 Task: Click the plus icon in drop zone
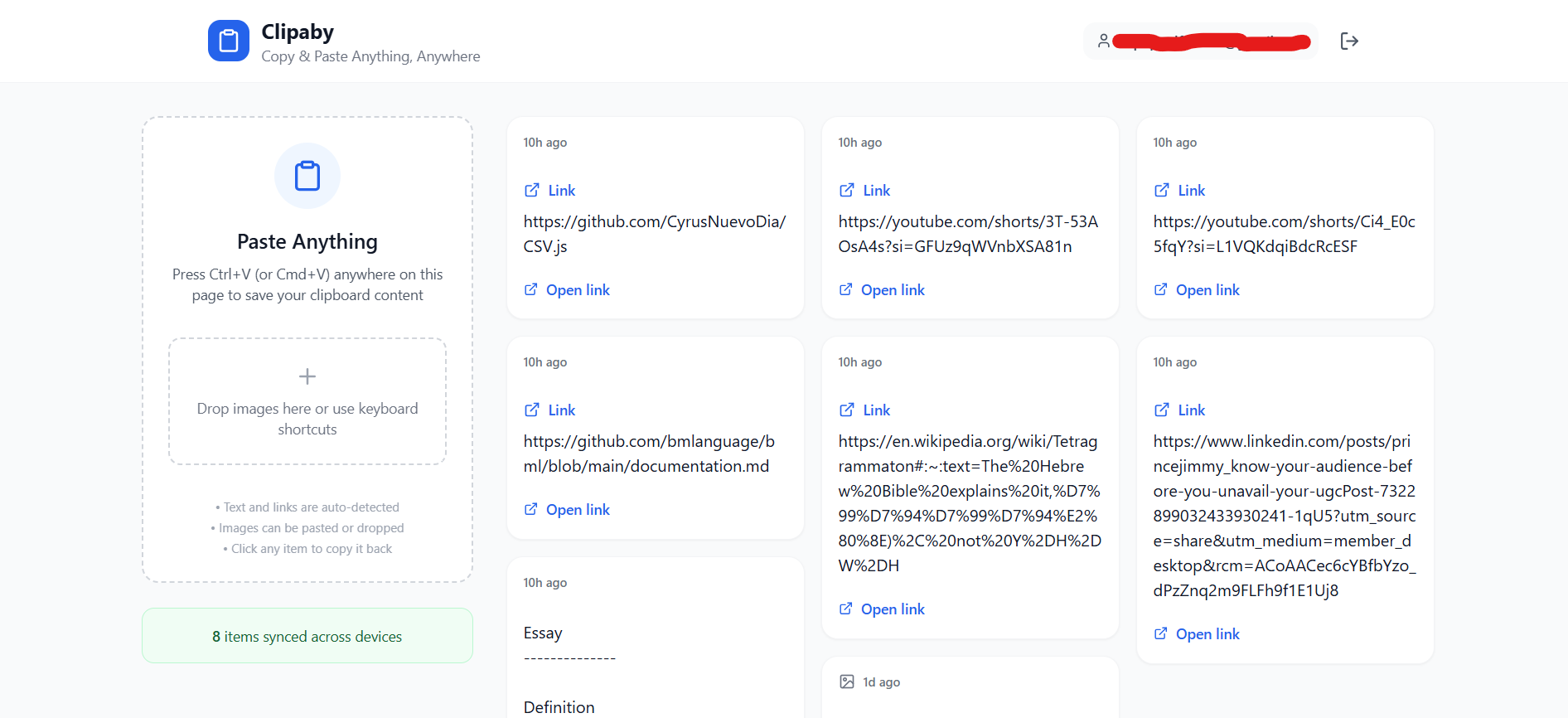[307, 376]
